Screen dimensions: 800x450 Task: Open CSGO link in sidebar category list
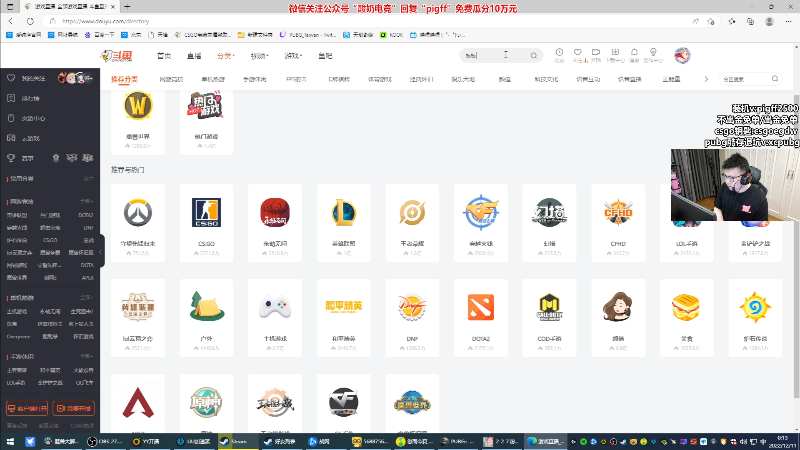[x=50, y=240]
